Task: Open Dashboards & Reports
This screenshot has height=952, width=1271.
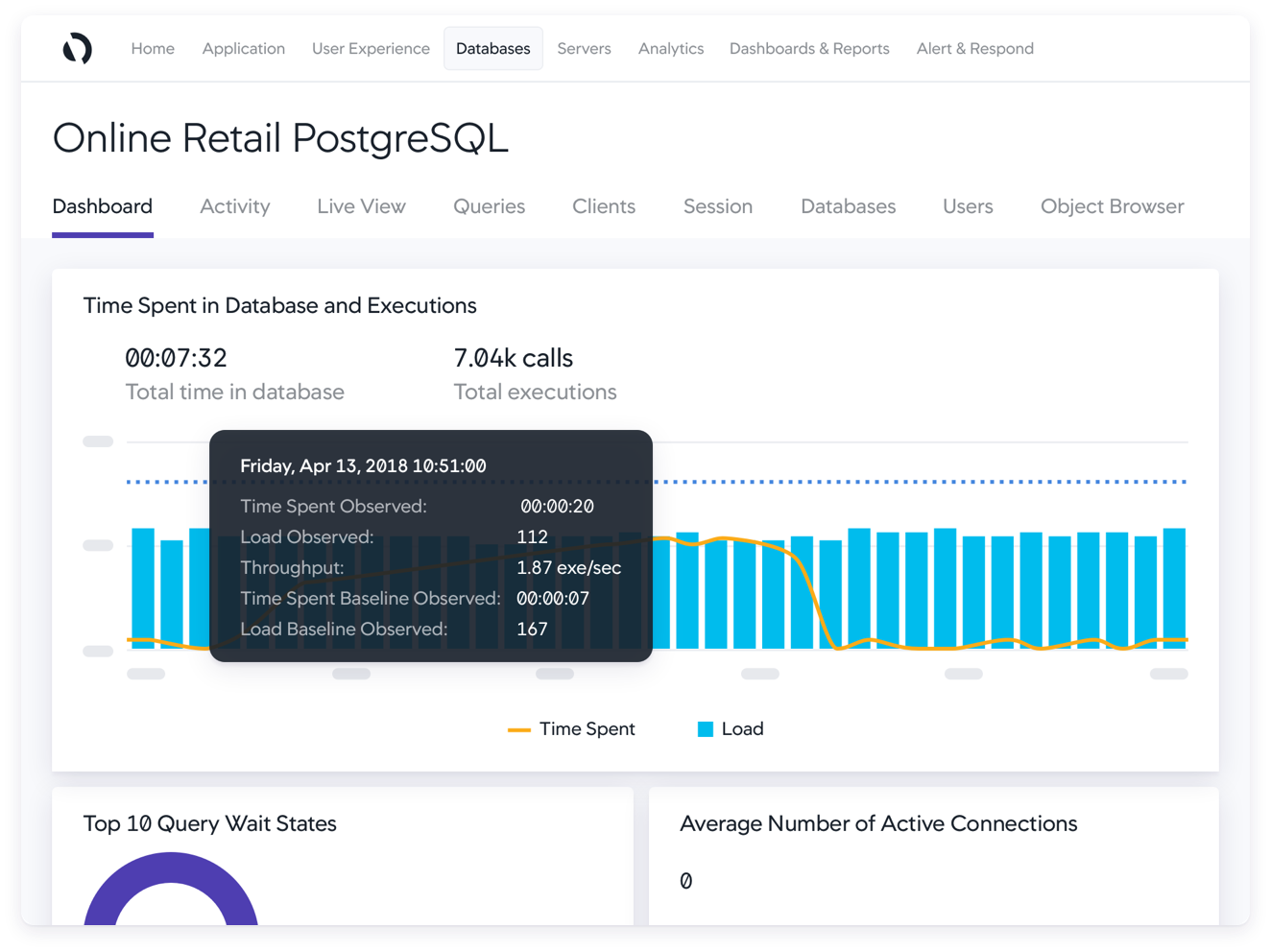Action: pos(809,49)
